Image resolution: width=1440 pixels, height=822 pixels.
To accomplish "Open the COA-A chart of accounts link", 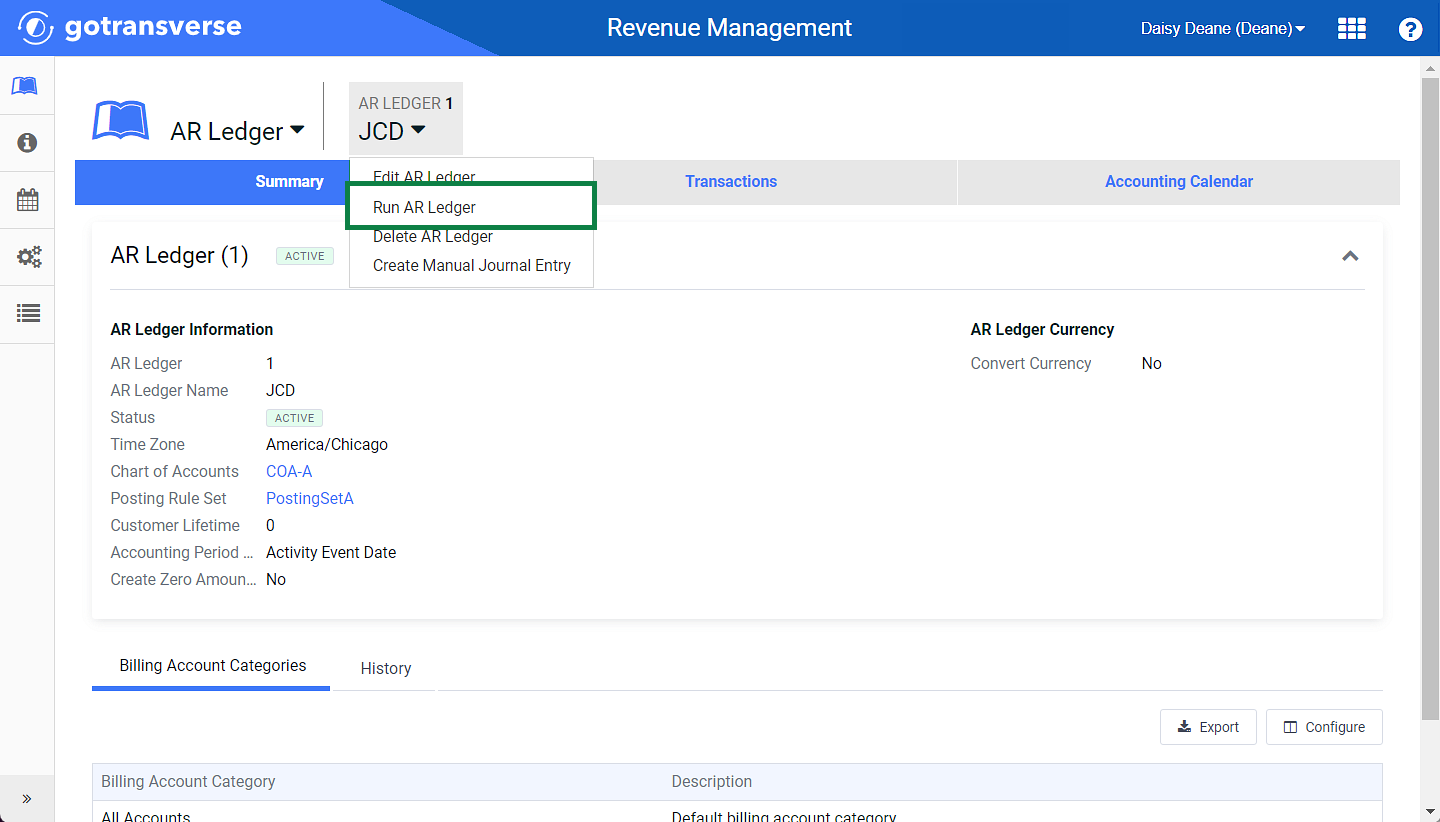I will pyautogui.click(x=289, y=471).
